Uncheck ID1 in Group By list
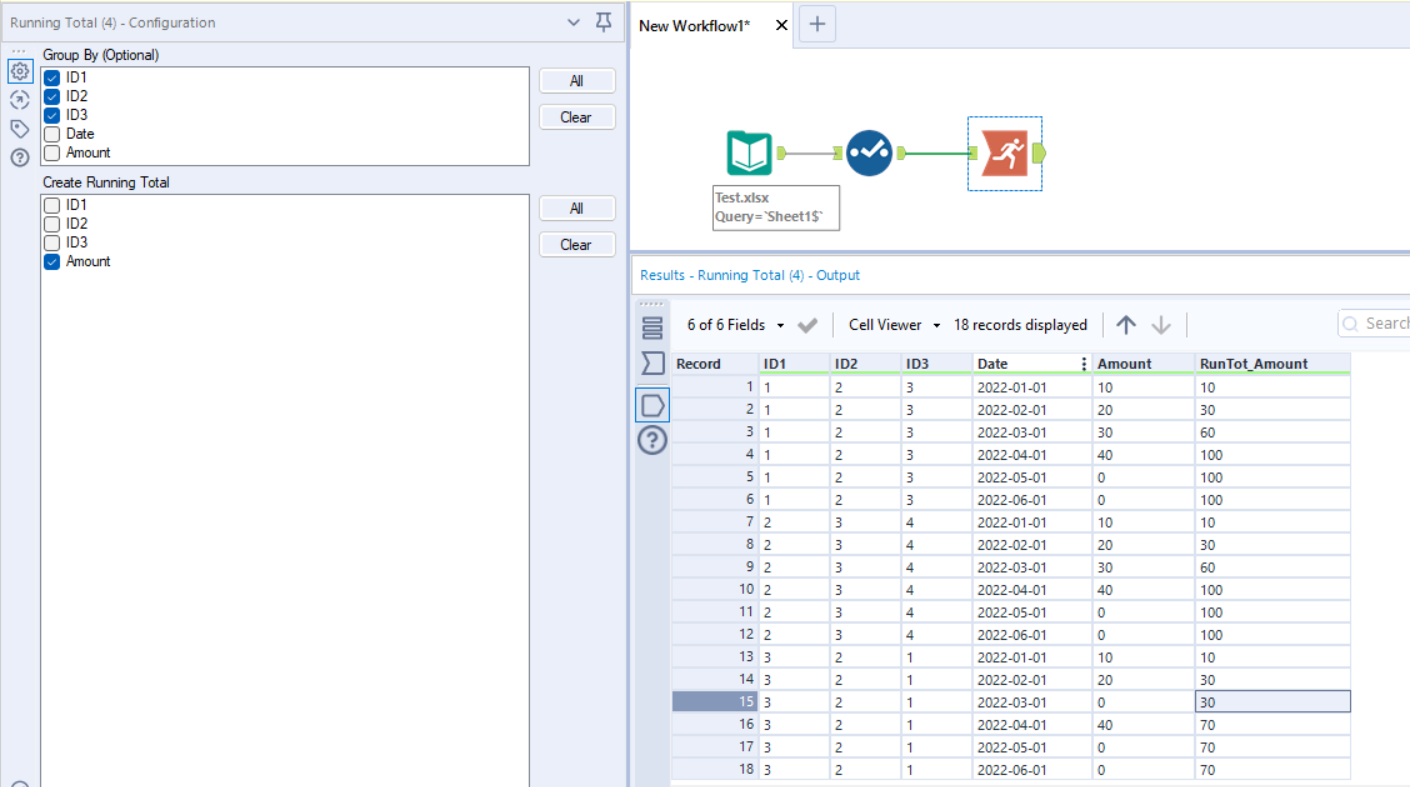The image size is (1410, 787). click(x=52, y=77)
